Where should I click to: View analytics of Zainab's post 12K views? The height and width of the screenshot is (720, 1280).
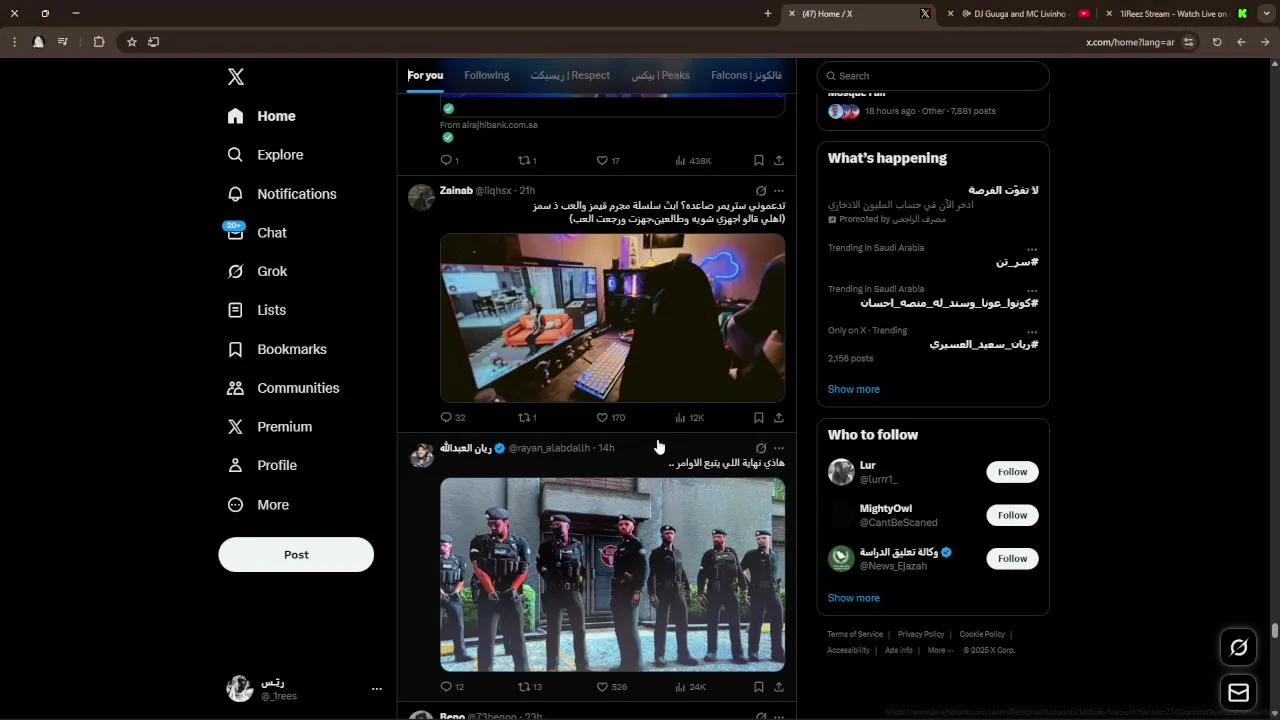coord(689,418)
